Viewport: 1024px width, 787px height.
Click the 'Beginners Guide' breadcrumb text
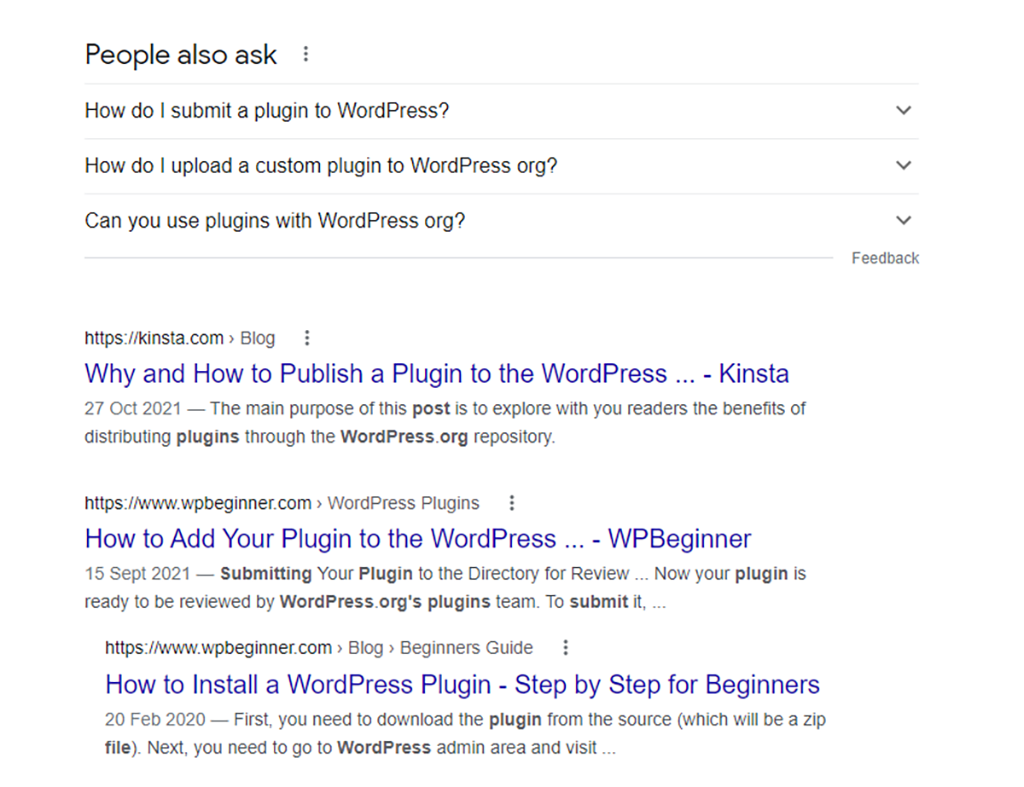466,648
